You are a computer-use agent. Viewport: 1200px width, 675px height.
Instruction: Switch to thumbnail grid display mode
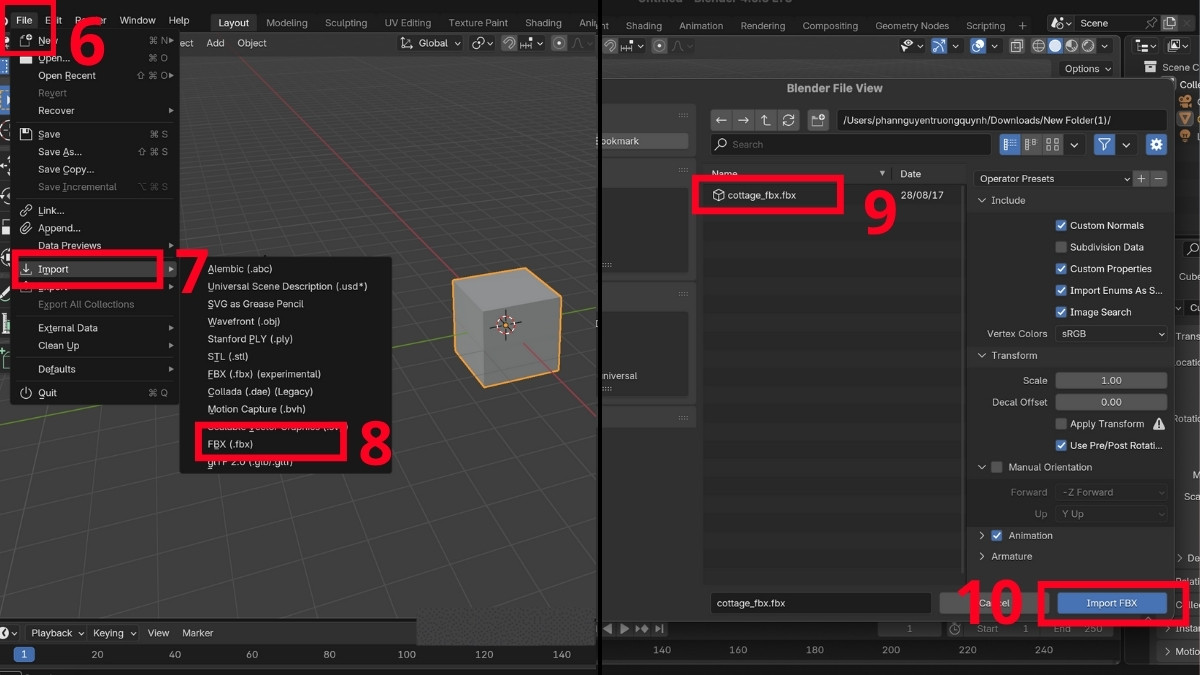pyautogui.click(x=1052, y=145)
